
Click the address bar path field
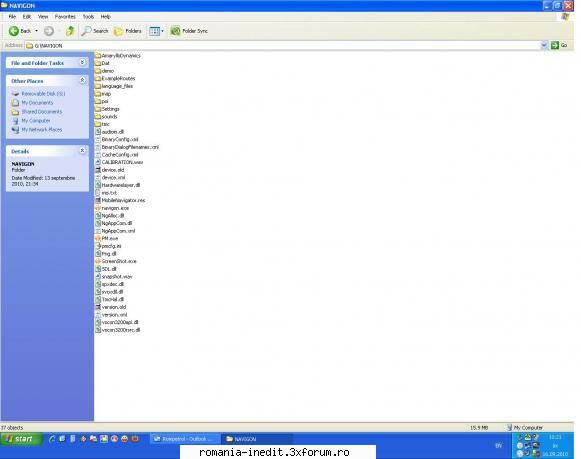pos(283,46)
